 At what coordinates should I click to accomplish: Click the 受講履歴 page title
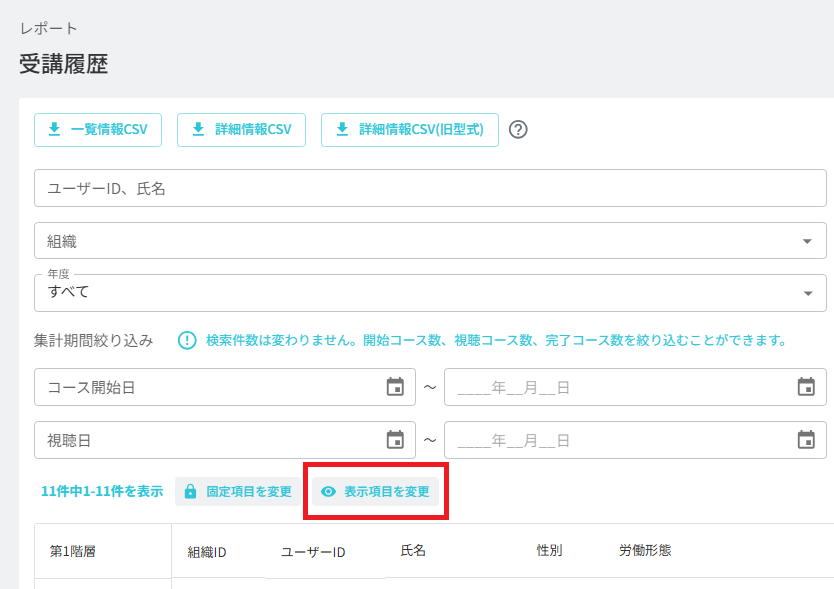[x=64, y=64]
